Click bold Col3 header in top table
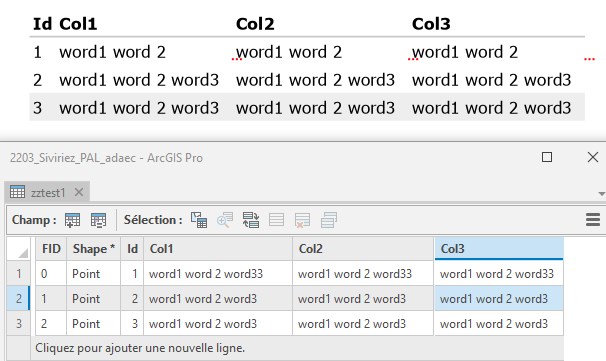The width and height of the screenshot is (606, 361). click(x=431, y=24)
